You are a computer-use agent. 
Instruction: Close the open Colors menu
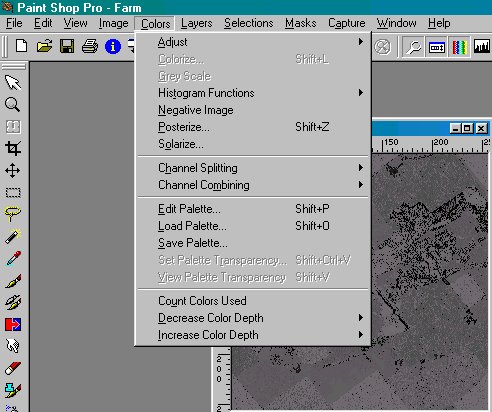click(x=155, y=24)
